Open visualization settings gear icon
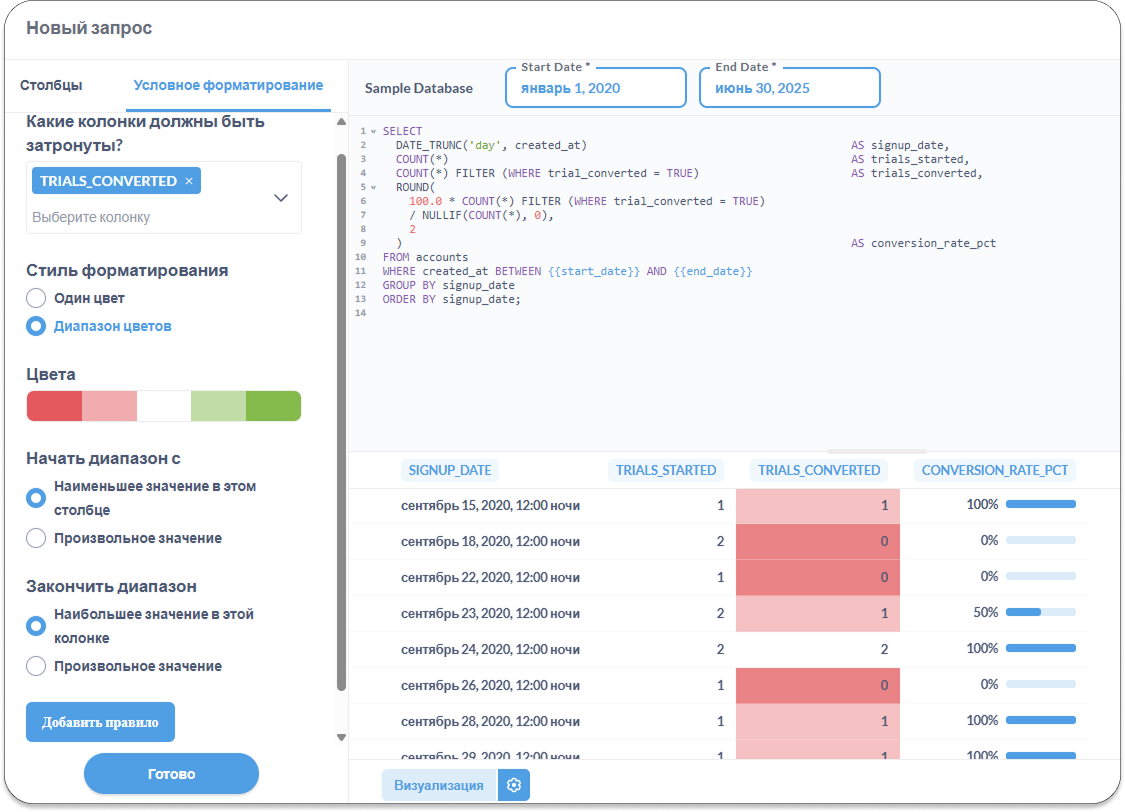 pos(514,785)
